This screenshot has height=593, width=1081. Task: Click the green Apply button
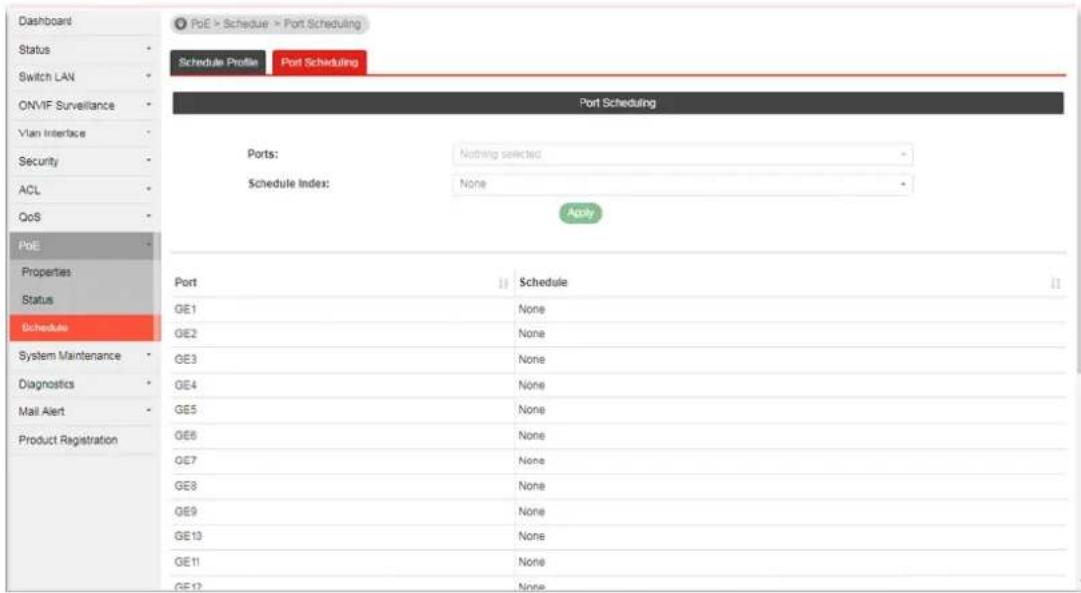click(580, 213)
